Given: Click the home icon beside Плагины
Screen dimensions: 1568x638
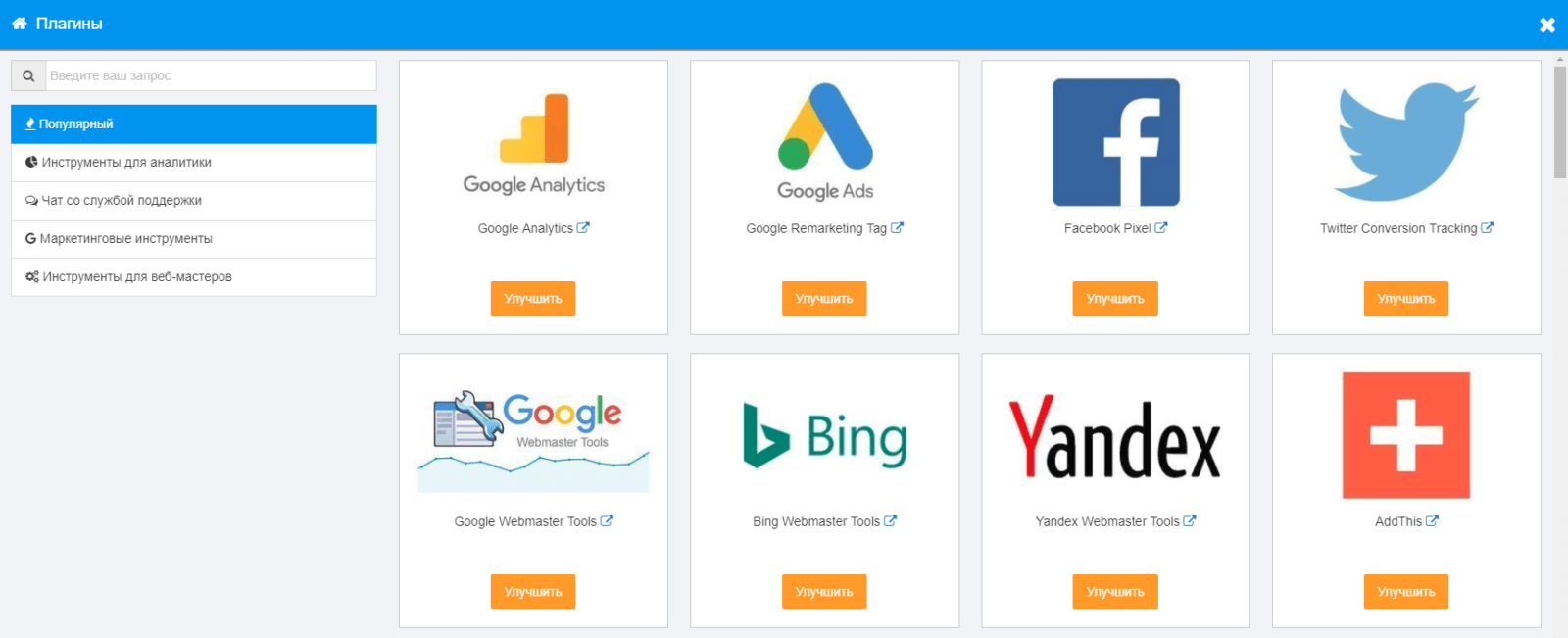Looking at the screenshot, I should pyautogui.click(x=19, y=23).
